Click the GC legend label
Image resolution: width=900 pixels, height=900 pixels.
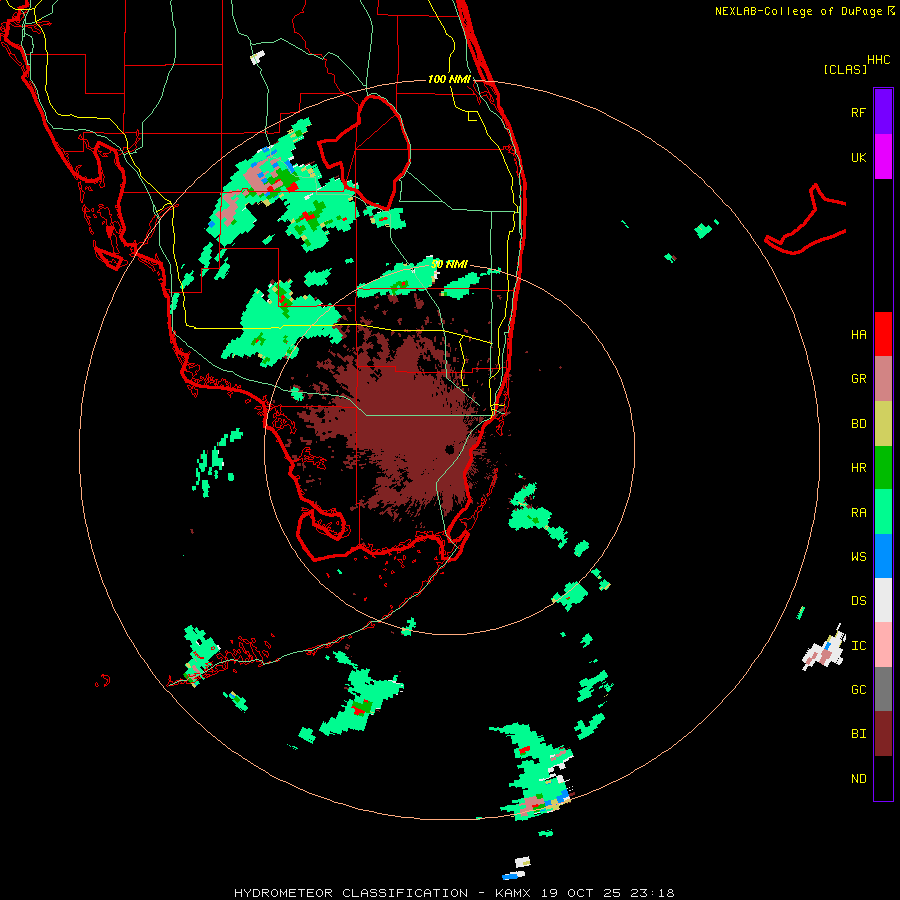pyautogui.click(x=858, y=690)
